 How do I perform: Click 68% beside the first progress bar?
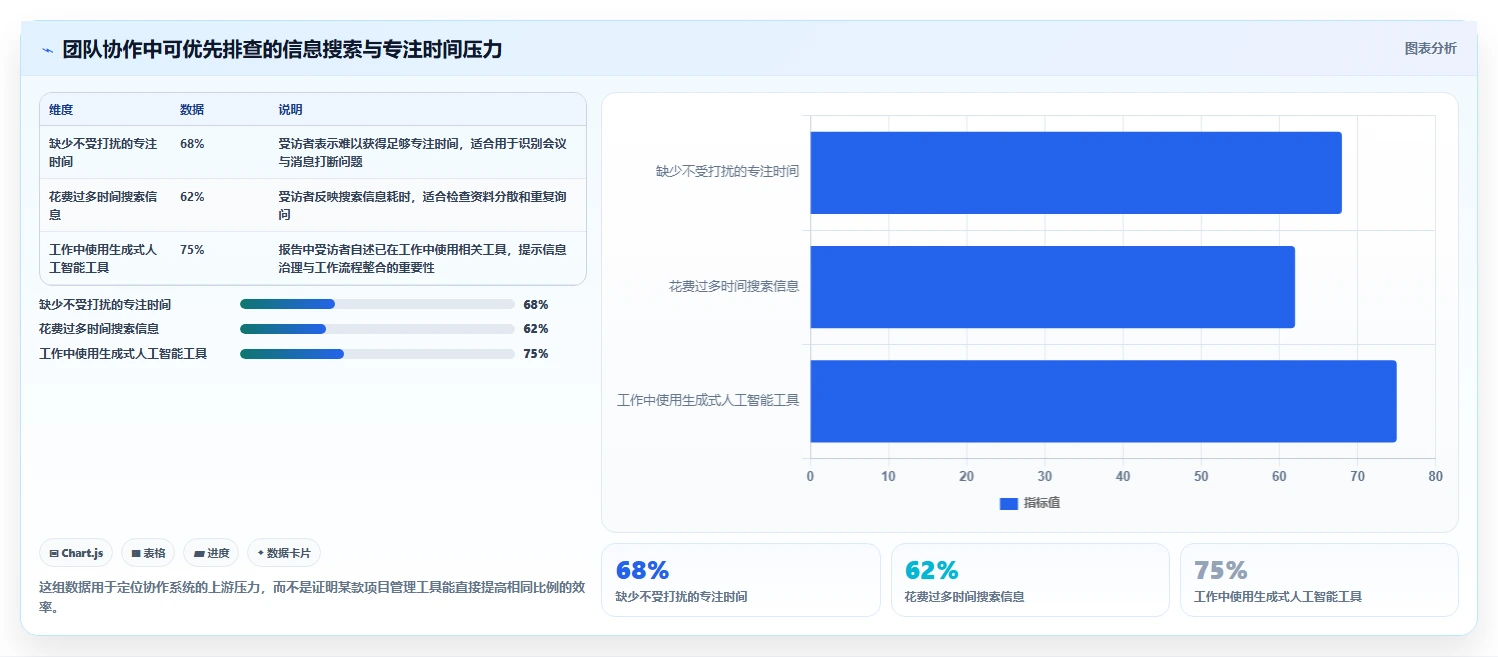(x=536, y=305)
